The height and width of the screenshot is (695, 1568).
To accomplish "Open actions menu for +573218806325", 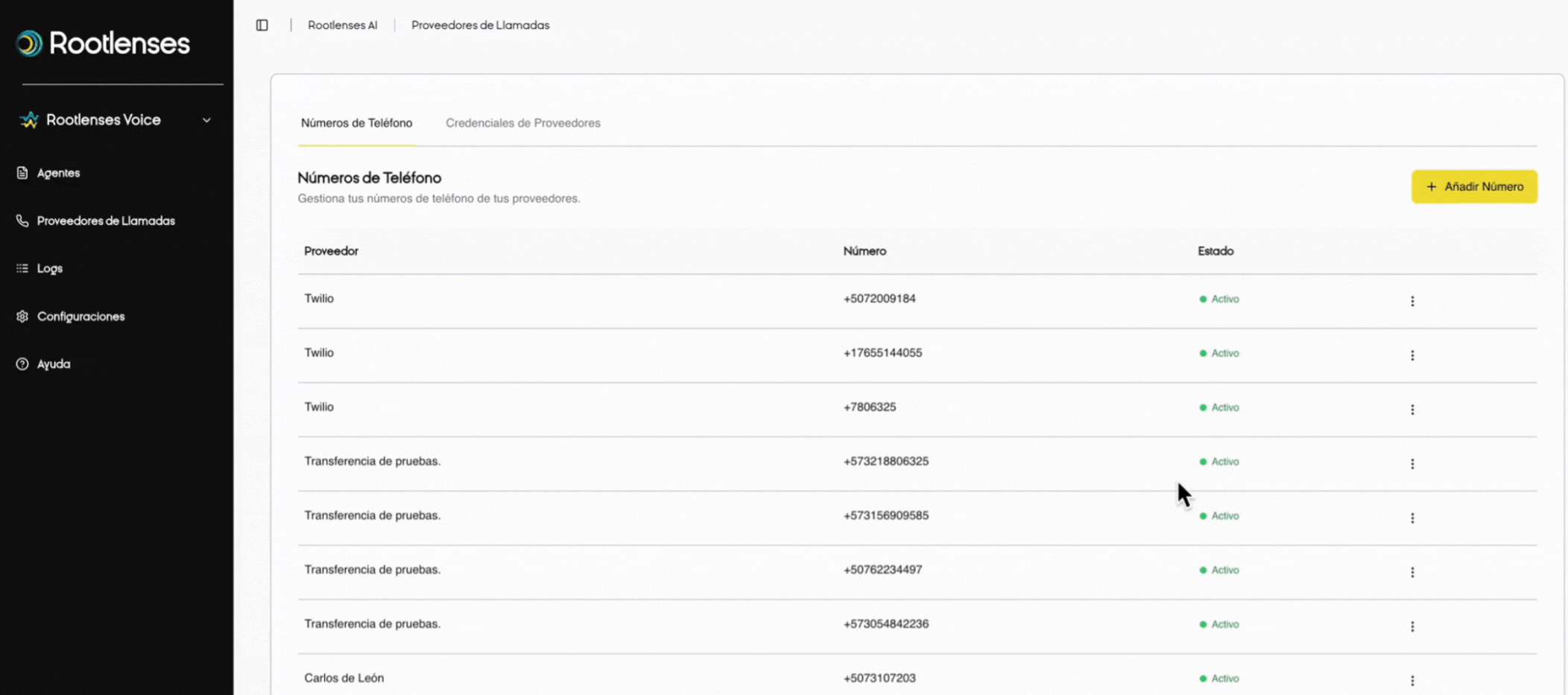I will 1411,464.
